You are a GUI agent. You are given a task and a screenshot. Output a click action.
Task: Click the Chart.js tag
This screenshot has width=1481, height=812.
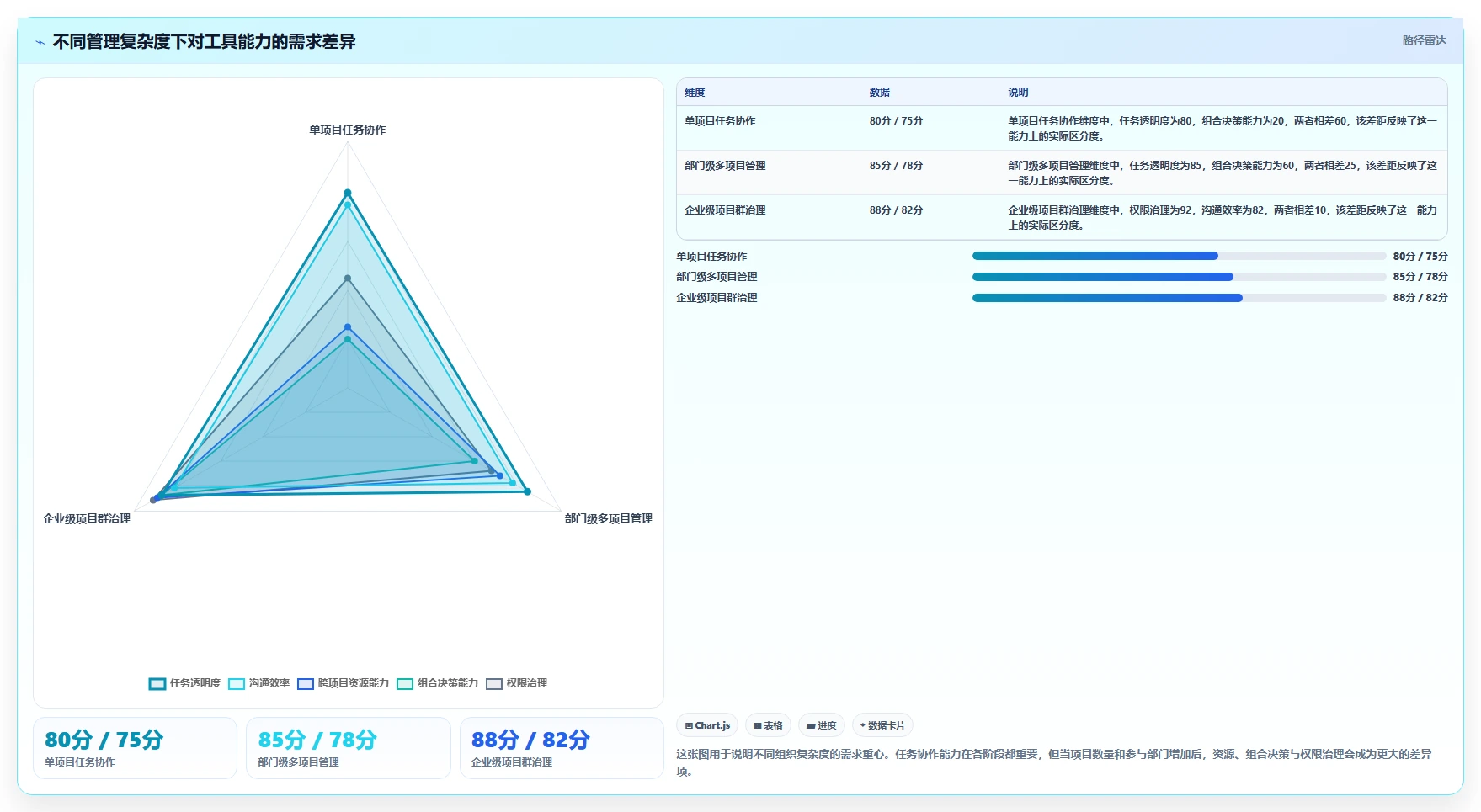707,725
